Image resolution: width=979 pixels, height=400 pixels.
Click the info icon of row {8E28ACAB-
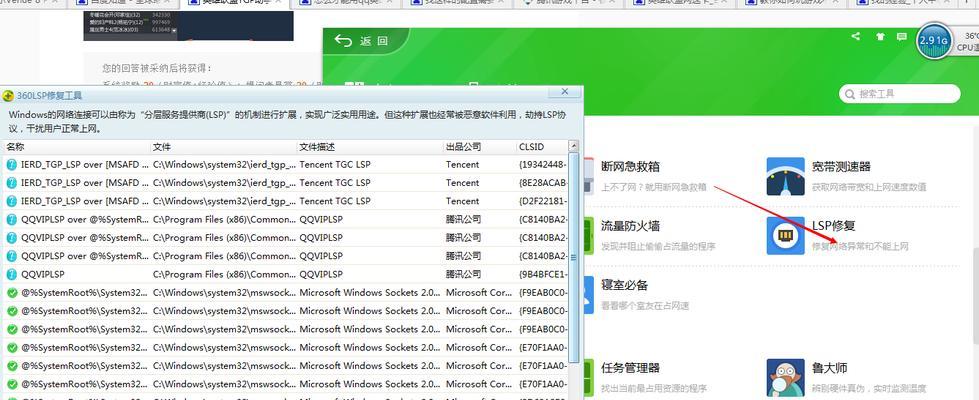tap(12, 183)
